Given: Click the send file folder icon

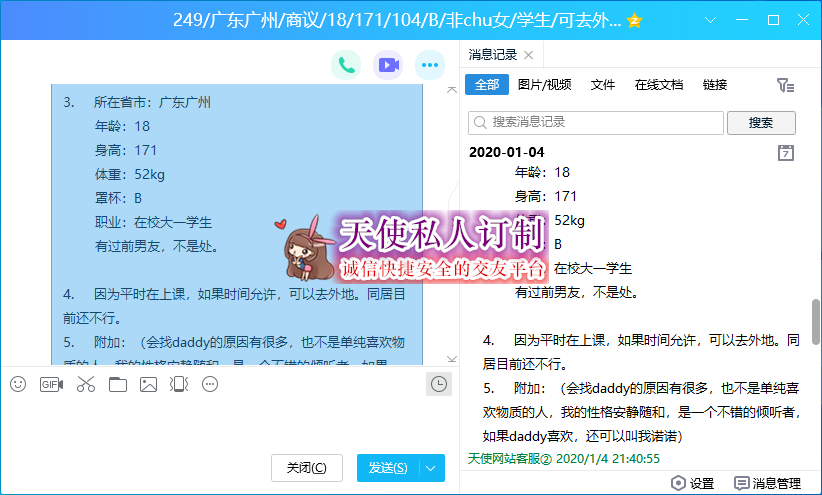Looking at the screenshot, I should [118, 384].
